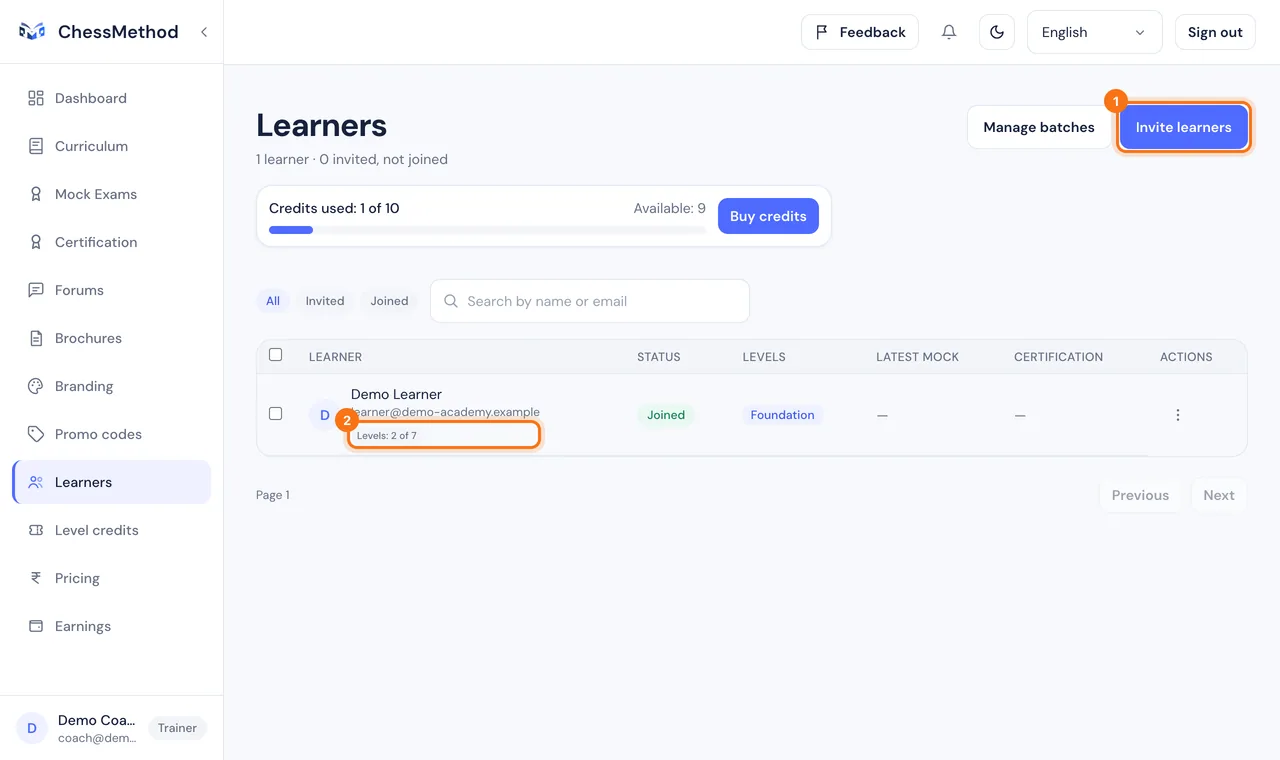Filter learners by Joined tab

(389, 301)
